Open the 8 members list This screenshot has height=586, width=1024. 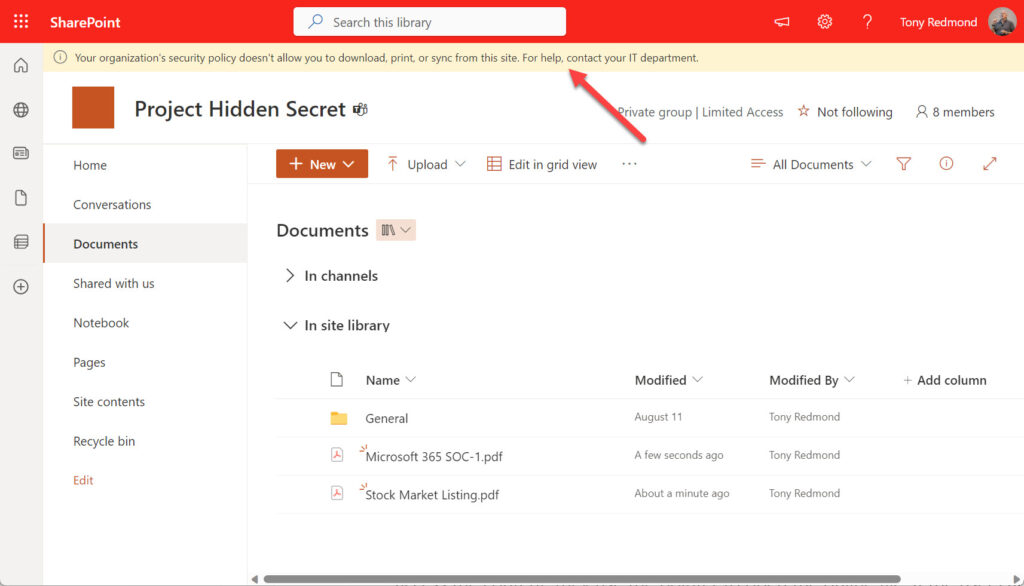click(955, 112)
